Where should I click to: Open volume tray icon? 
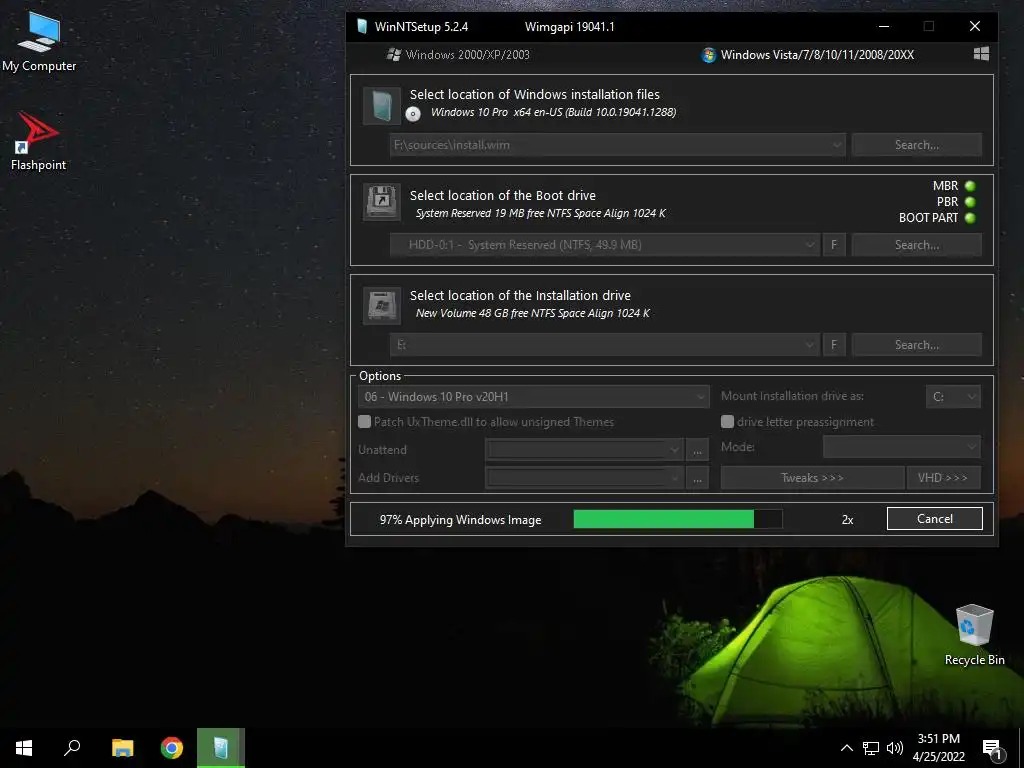[x=895, y=748]
